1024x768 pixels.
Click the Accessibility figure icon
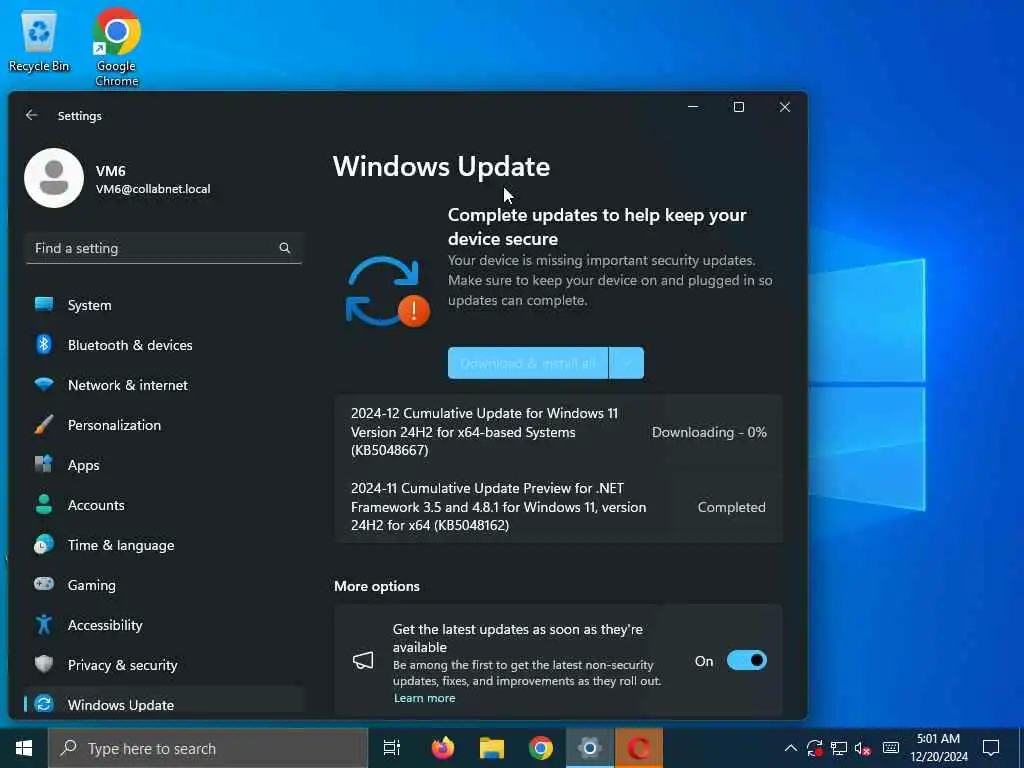[44, 624]
